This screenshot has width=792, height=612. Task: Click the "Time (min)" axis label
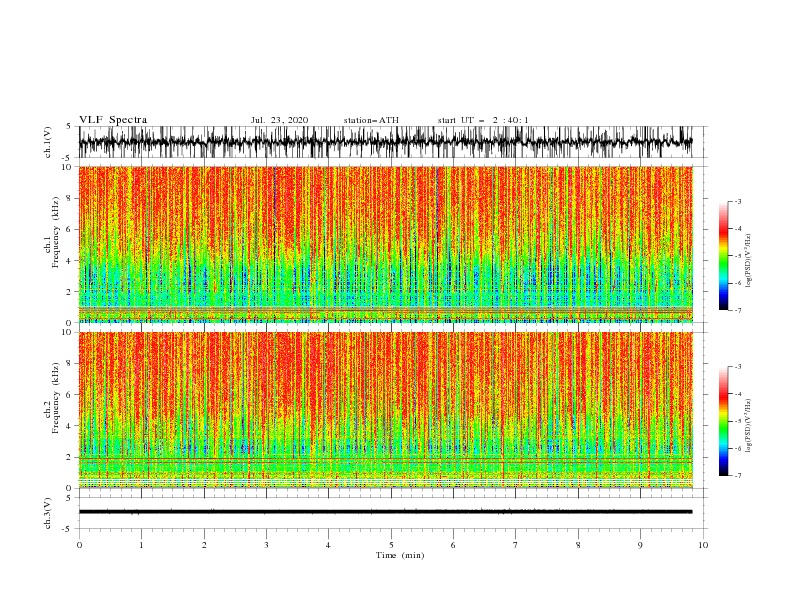[x=400, y=555]
